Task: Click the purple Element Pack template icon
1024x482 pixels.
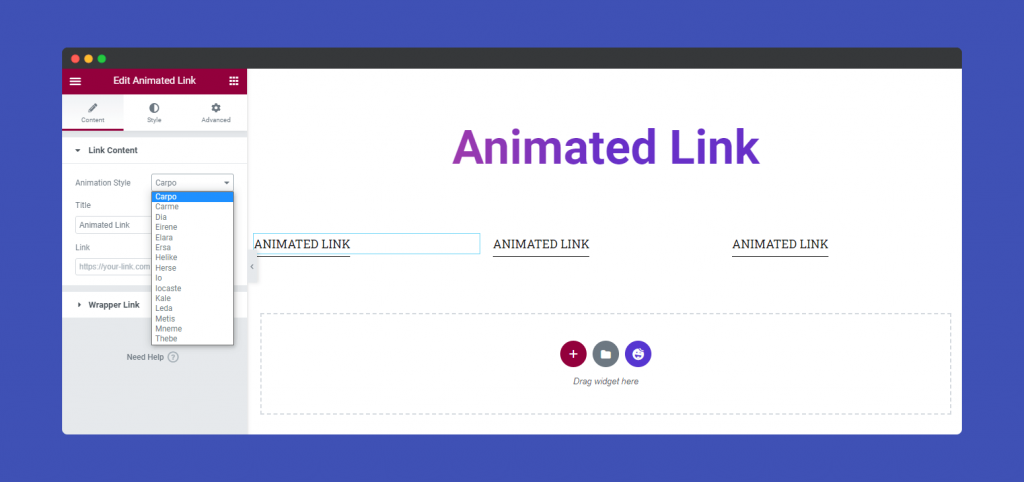Action: click(638, 354)
